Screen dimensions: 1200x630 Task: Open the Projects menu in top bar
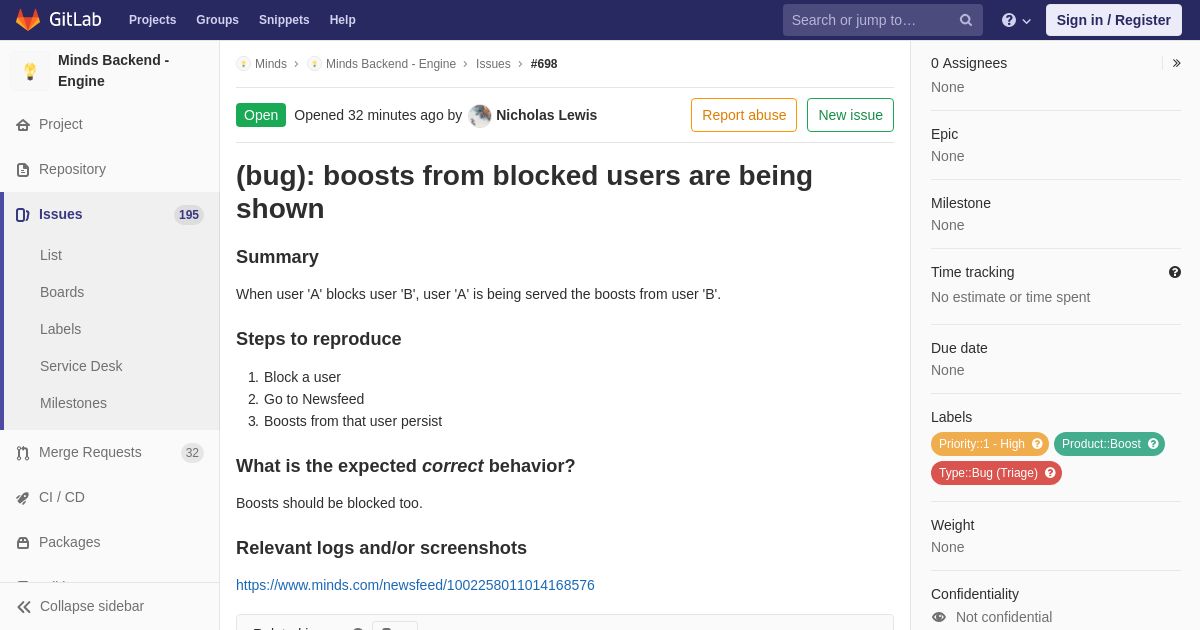[x=152, y=20]
